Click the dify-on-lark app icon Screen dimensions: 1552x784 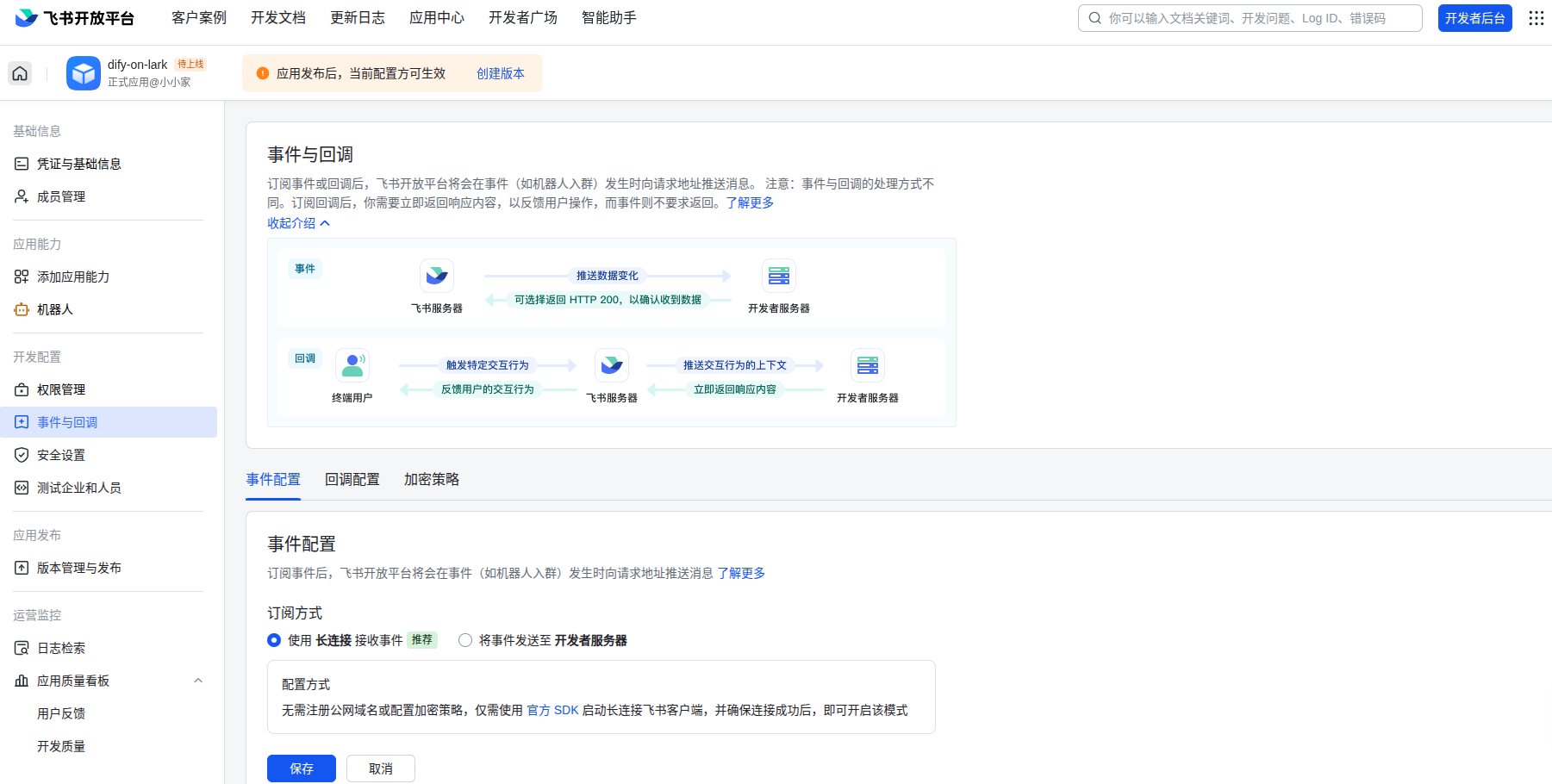(x=83, y=73)
